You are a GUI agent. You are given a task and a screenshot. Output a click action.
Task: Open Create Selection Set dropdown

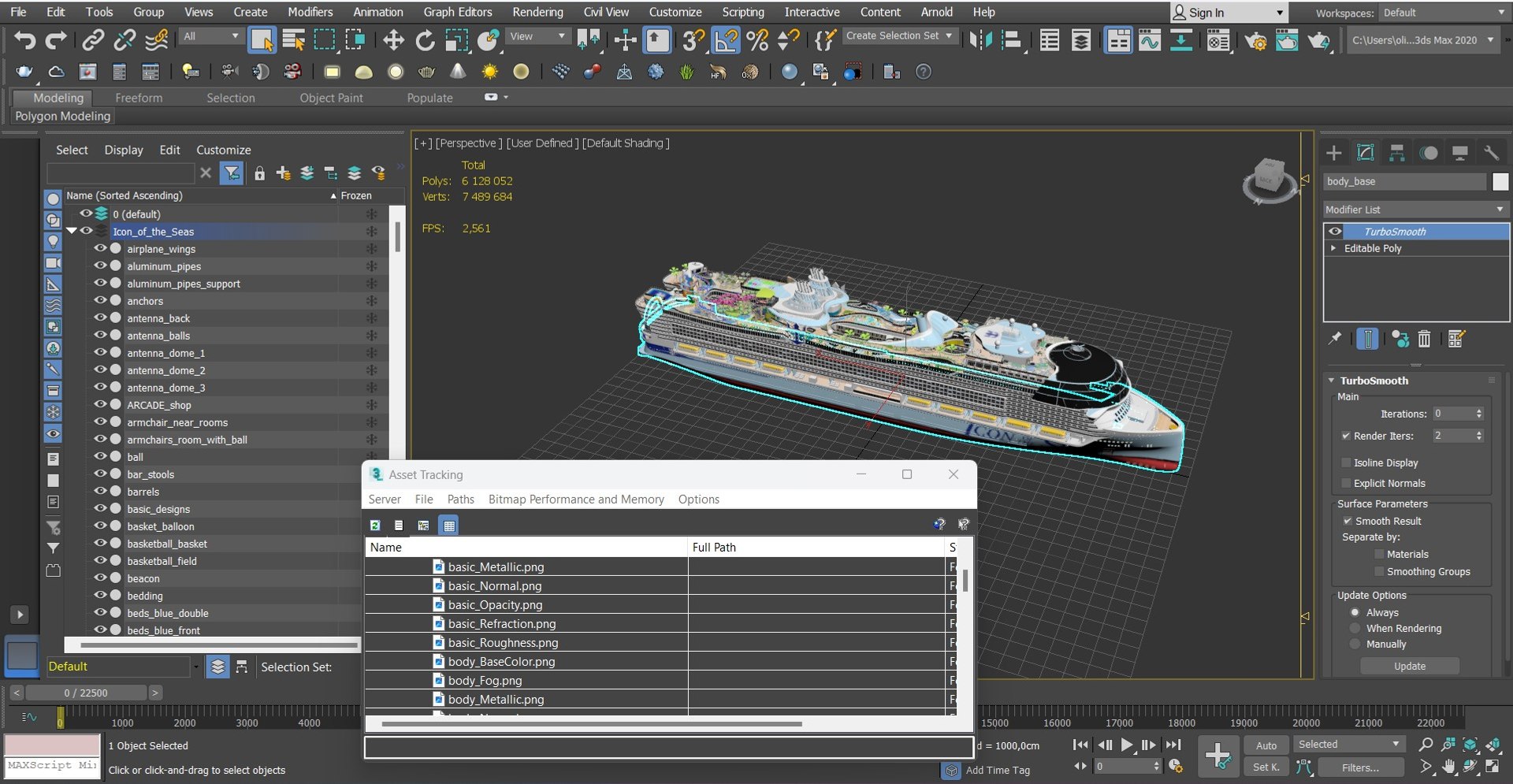tap(899, 35)
